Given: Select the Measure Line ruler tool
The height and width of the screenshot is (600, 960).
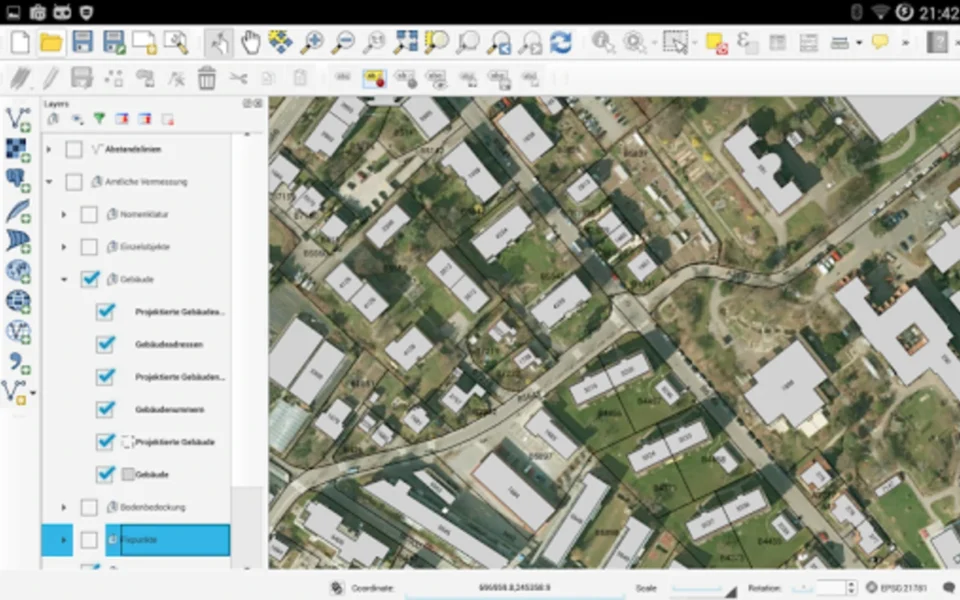Looking at the screenshot, I should 839,42.
